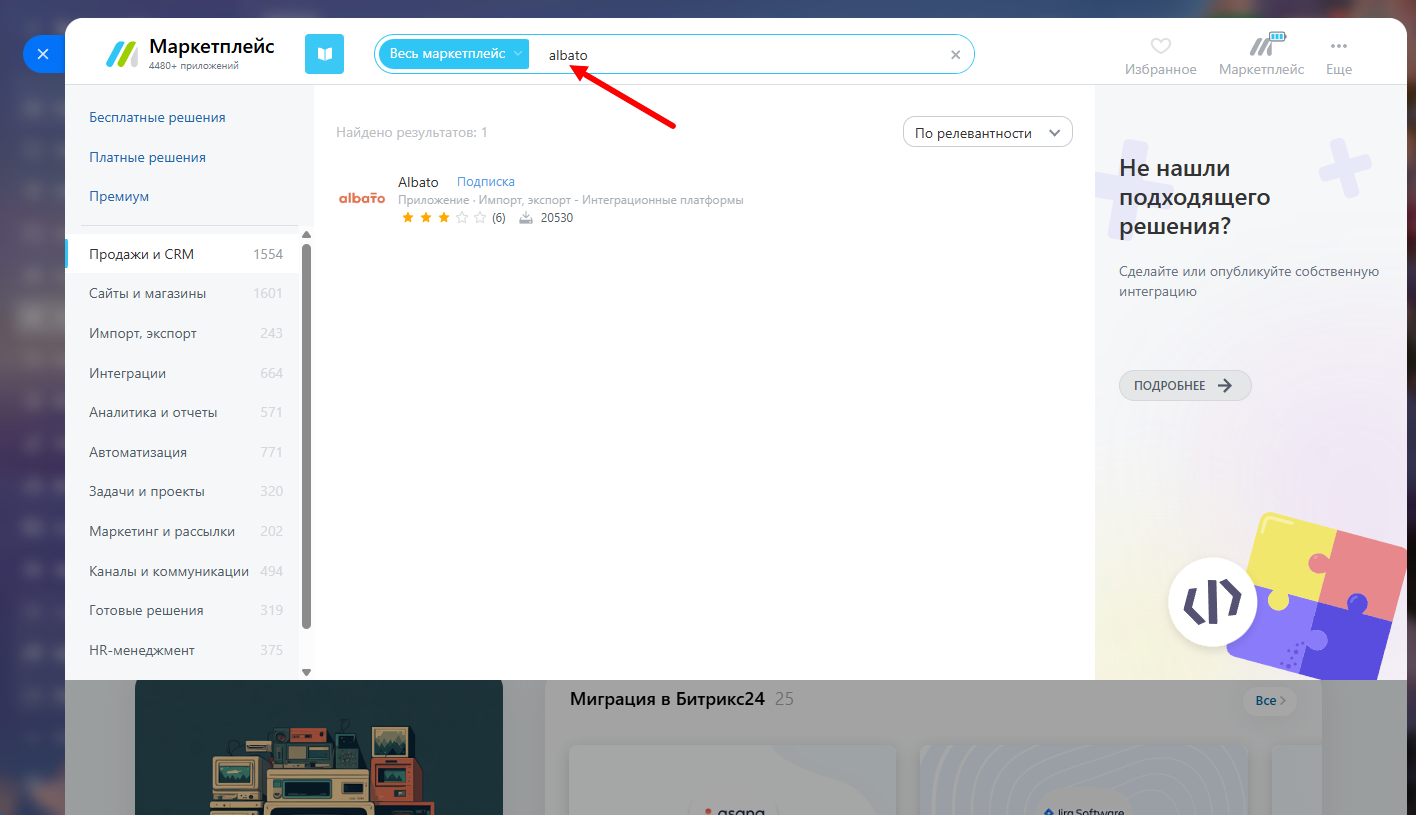Viewport: 1416px width, 815px height.
Task: Filter by Бесплатные решения
Action: pyautogui.click(x=157, y=117)
